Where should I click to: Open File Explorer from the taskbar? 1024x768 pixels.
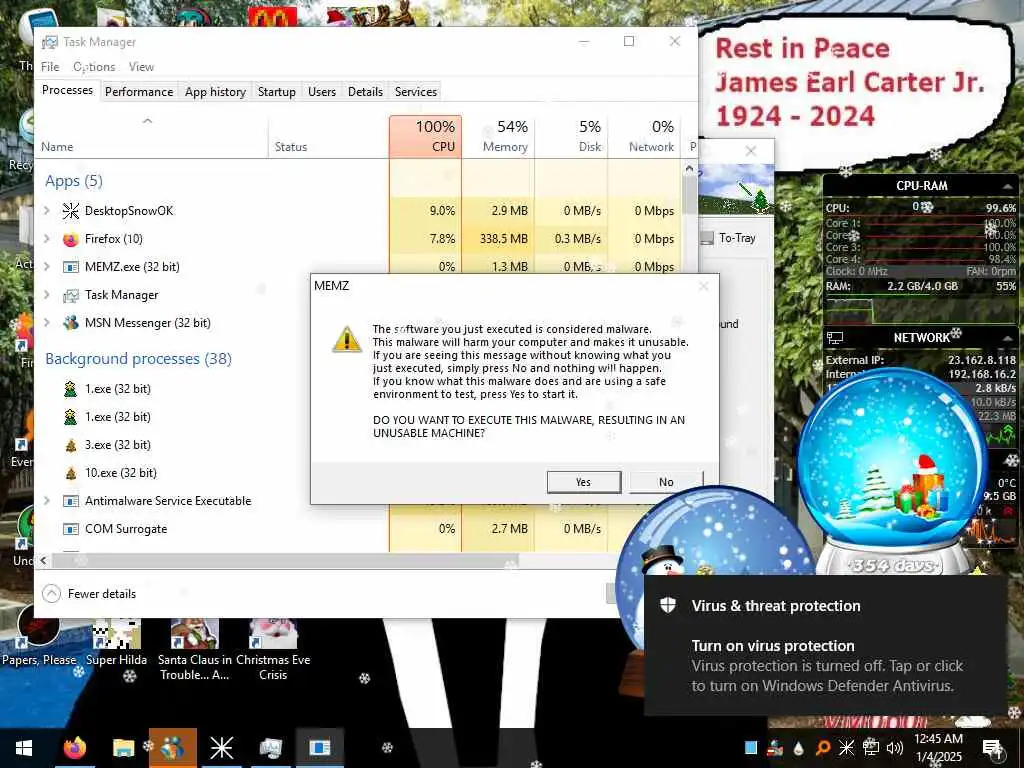(123, 748)
